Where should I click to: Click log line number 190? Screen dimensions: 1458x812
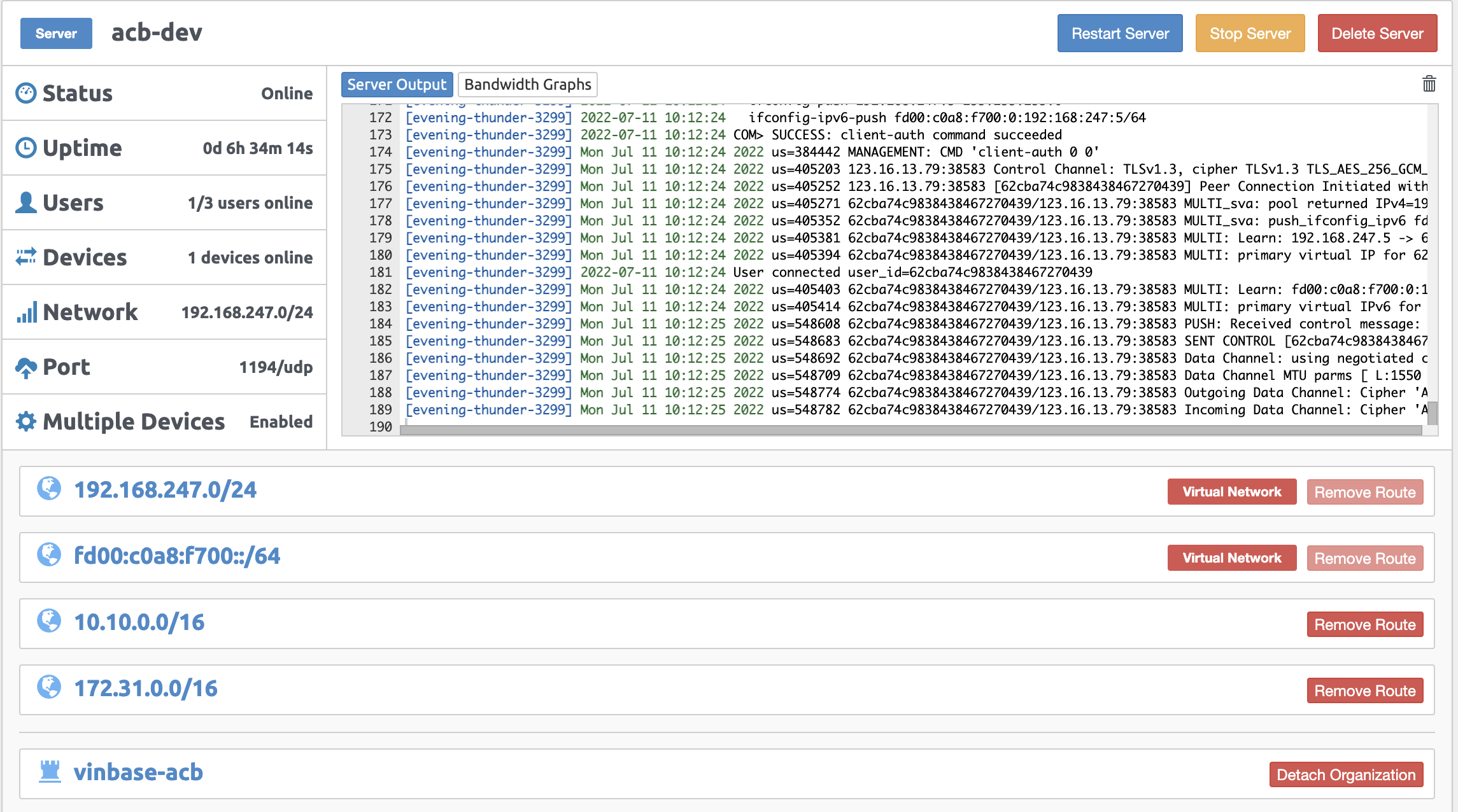click(380, 427)
